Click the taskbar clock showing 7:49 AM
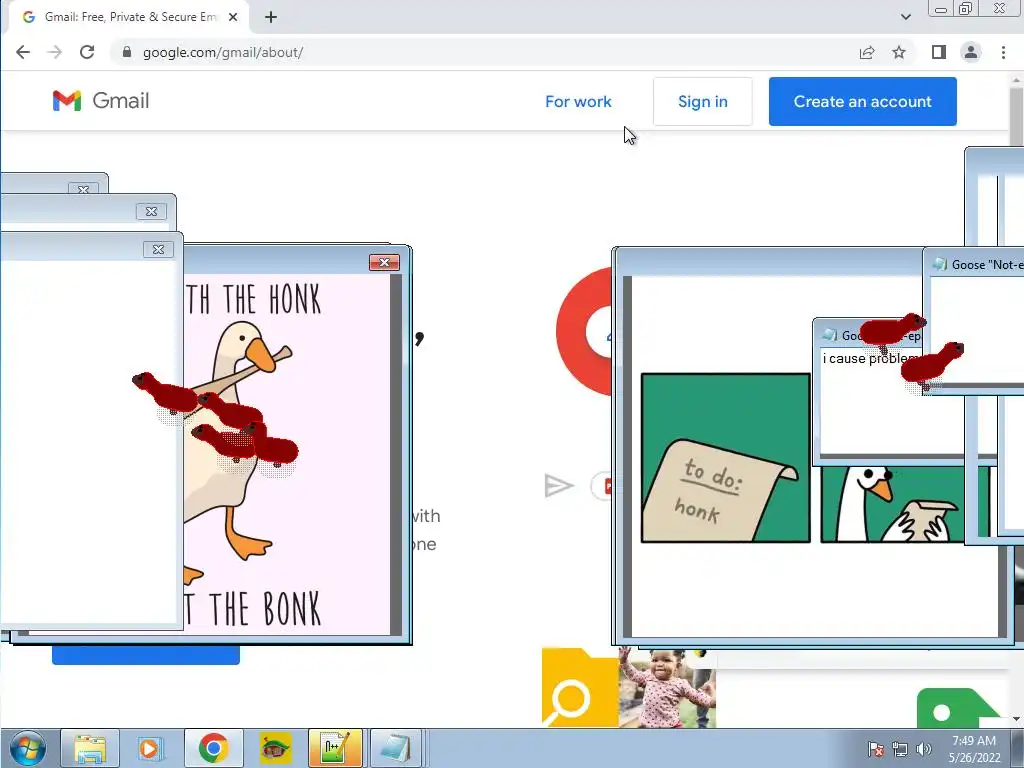The image size is (1024, 768). (x=974, y=749)
